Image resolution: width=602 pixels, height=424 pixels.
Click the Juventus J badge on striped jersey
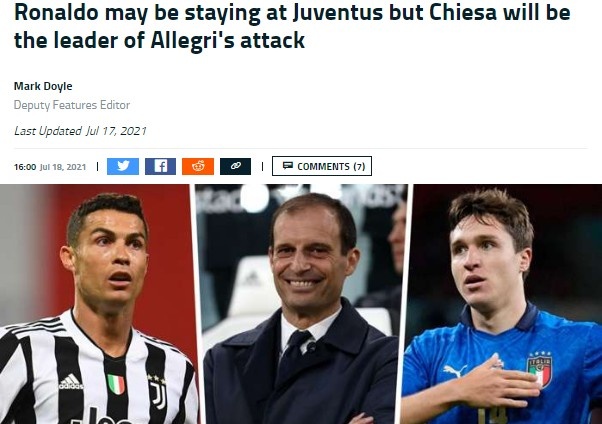pyautogui.click(x=159, y=393)
